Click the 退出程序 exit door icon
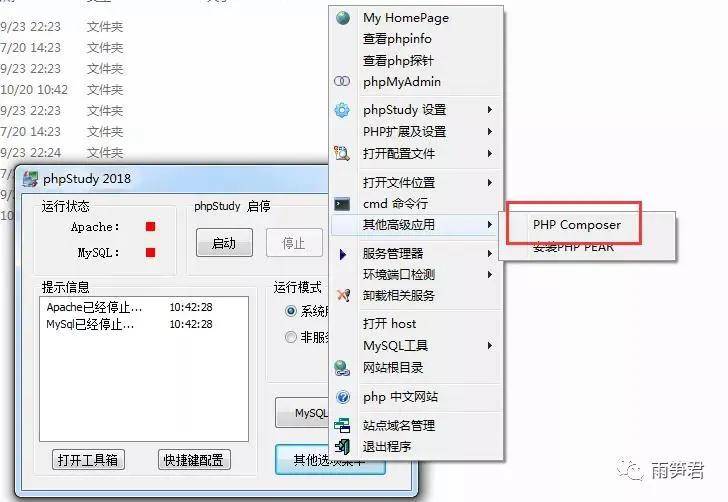The width and height of the screenshot is (728, 502). 342,447
